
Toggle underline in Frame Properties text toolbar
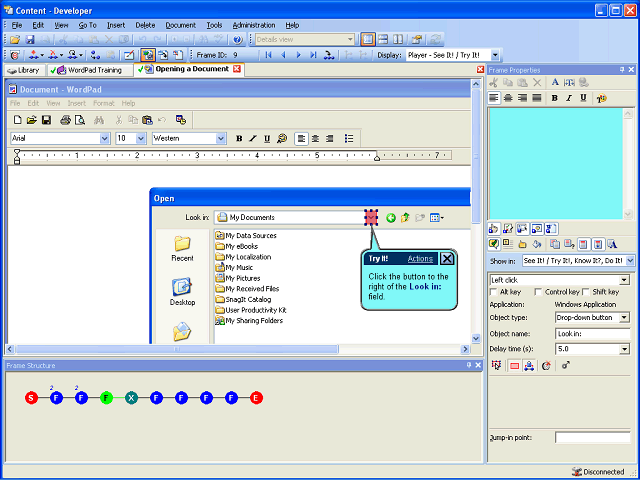point(584,98)
